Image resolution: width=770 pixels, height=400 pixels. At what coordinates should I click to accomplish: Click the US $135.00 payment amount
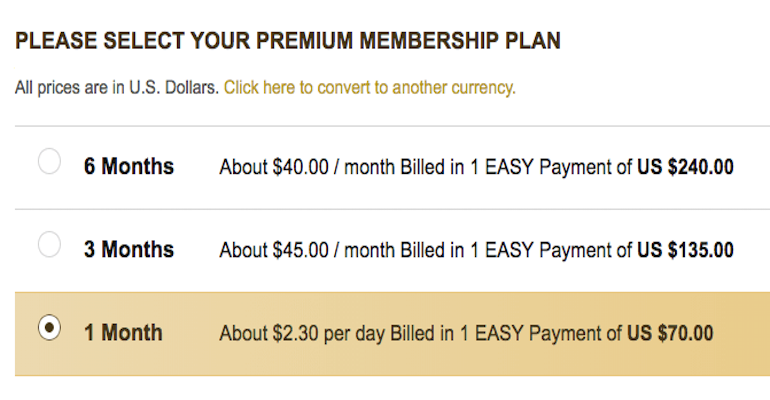click(x=685, y=250)
